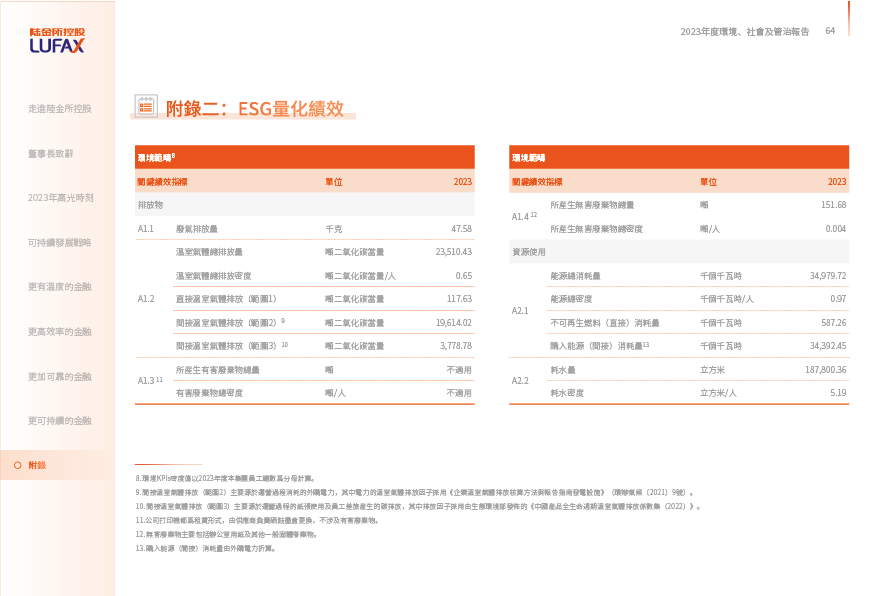Open the 走進陸金所控股 section
The width and height of the screenshot is (894, 596).
[60, 108]
